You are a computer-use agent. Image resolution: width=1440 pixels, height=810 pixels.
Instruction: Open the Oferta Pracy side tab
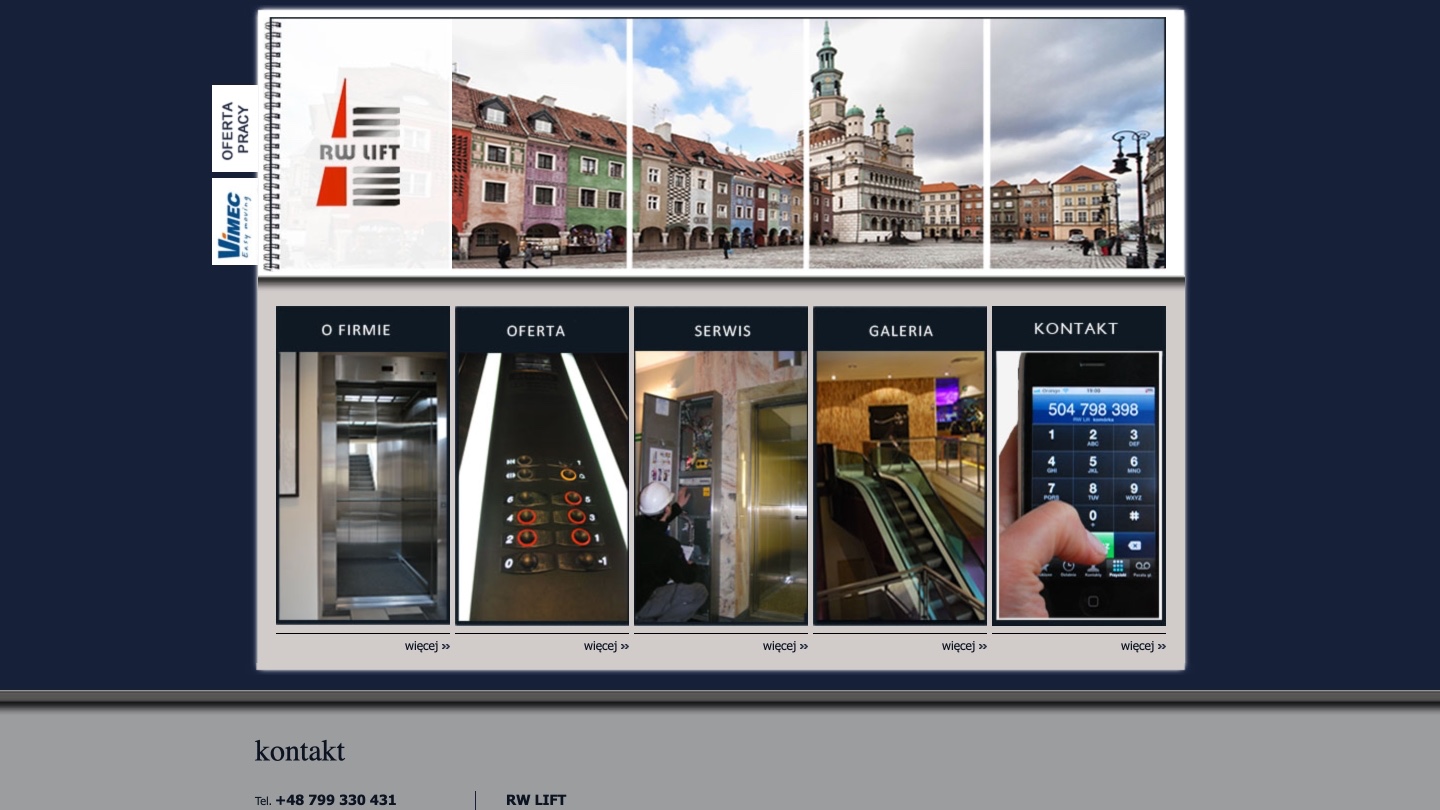point(235,129)
